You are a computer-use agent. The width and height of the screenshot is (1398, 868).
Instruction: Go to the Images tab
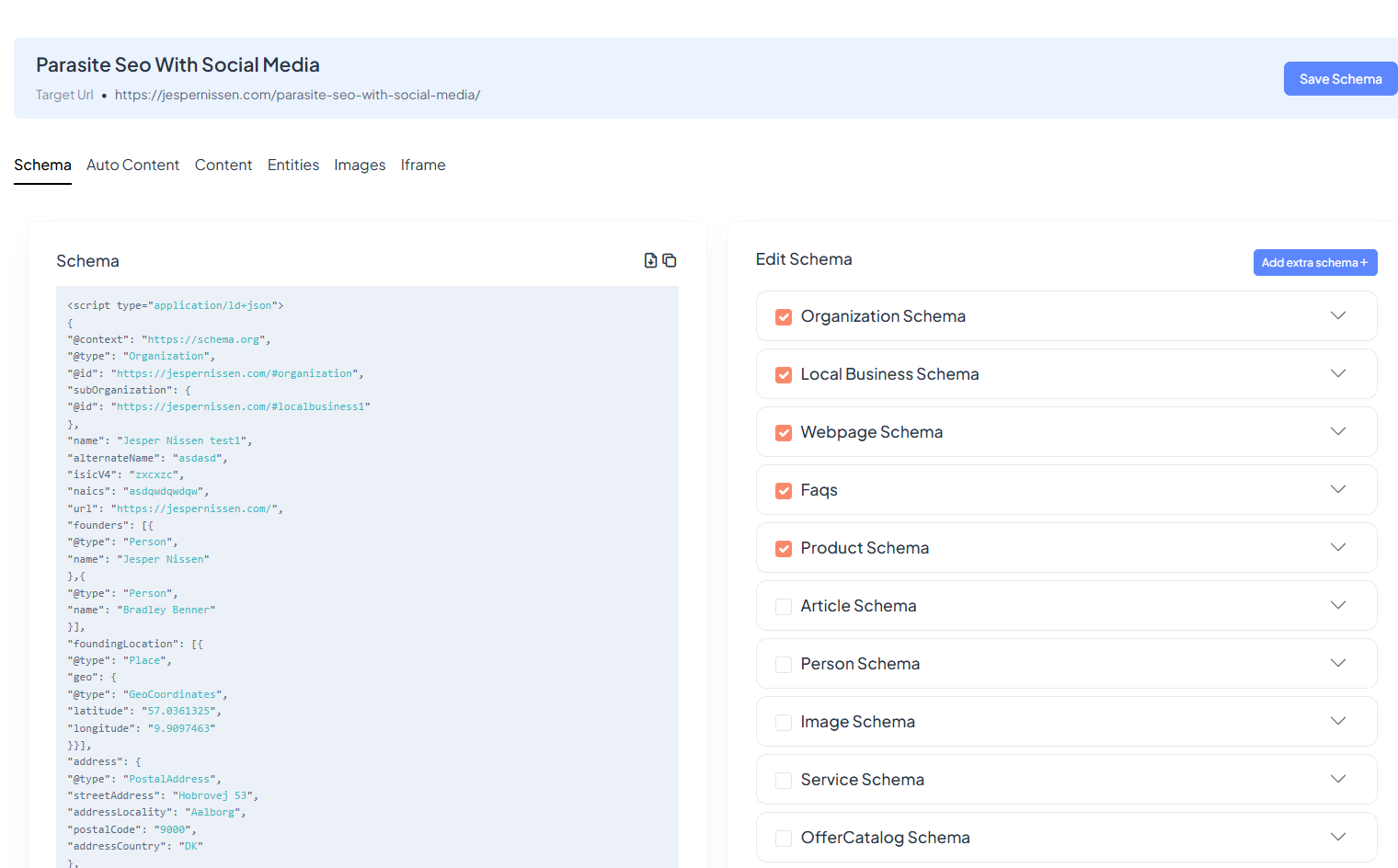tap(360, 166)
